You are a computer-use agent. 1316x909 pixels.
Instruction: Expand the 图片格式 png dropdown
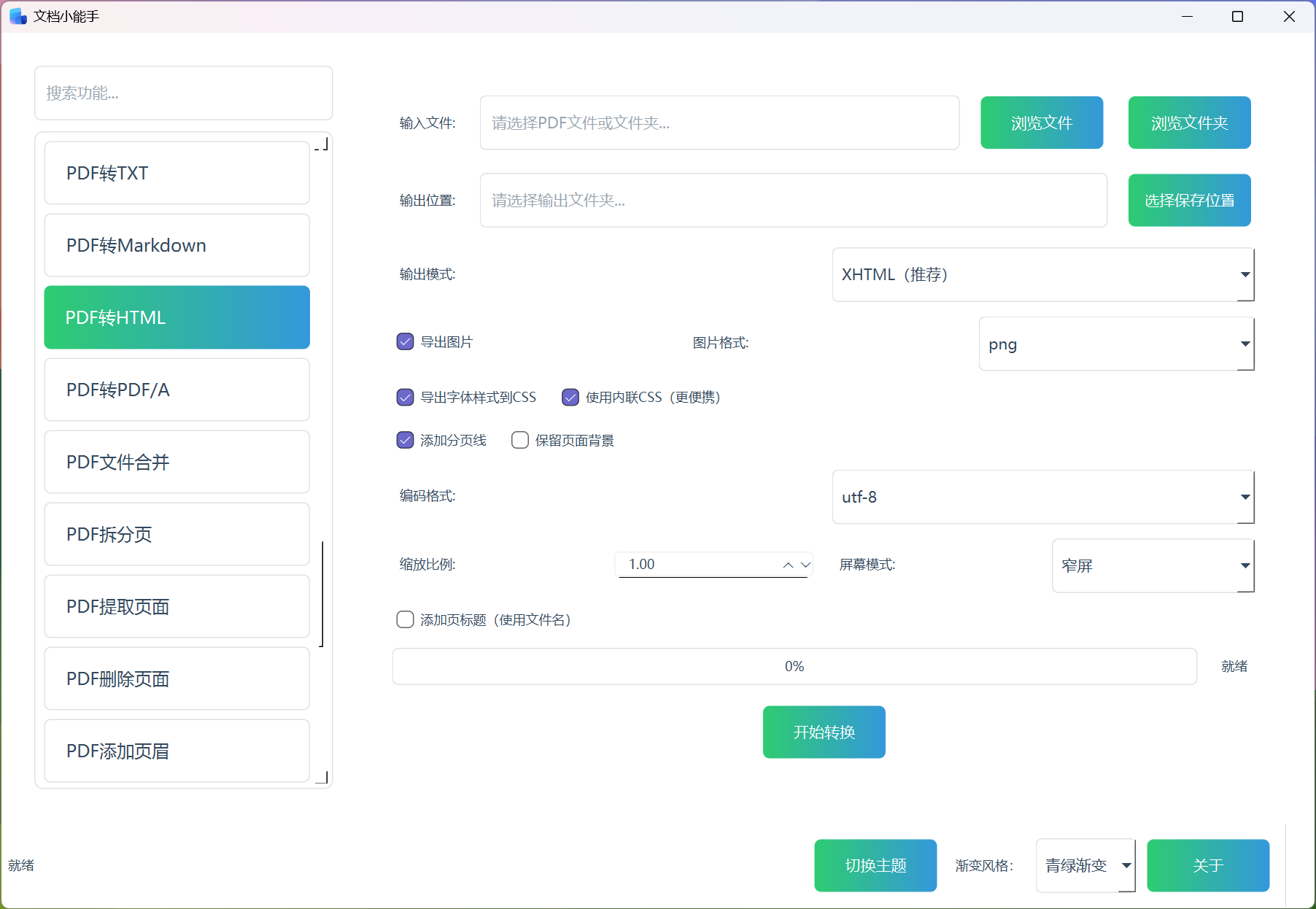1115,344
